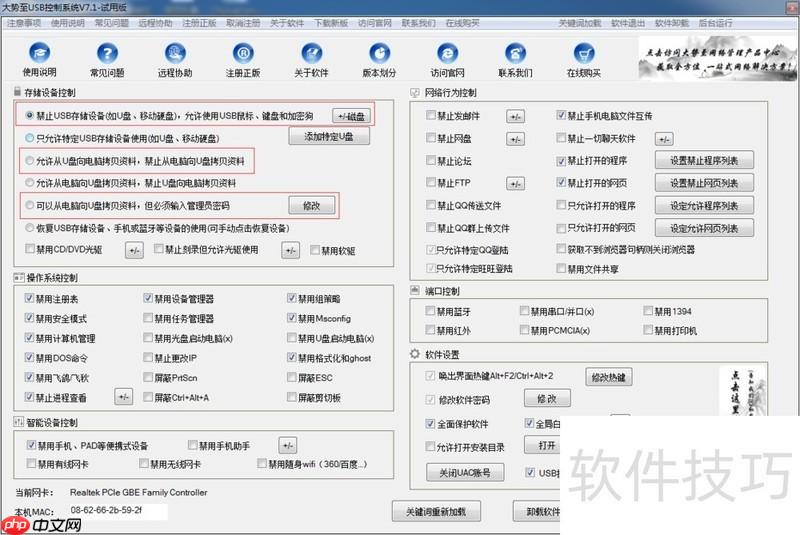Choose 允许从电脑向U盘拷贝资料 radio option
The width and height of the screenshot is (800, 535).
tap(30, 183)
